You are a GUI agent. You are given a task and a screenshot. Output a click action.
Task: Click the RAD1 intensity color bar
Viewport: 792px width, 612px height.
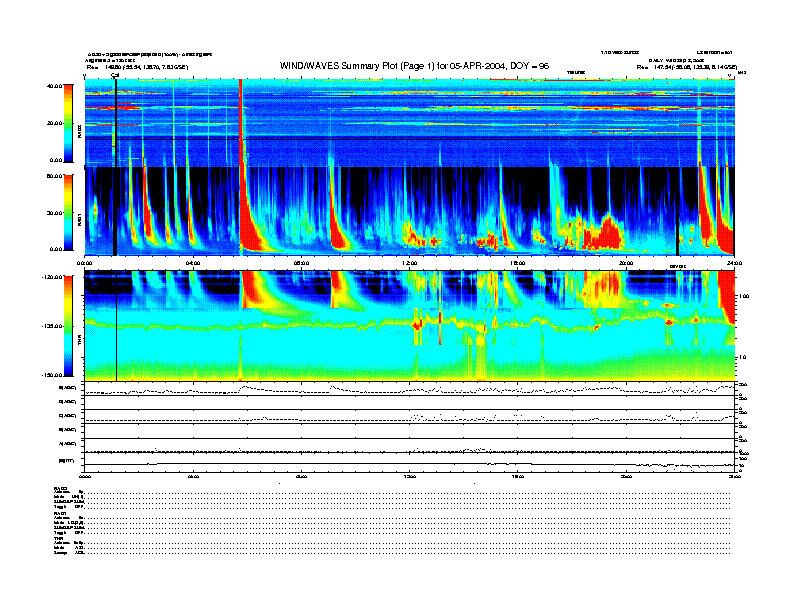point(66,212)
